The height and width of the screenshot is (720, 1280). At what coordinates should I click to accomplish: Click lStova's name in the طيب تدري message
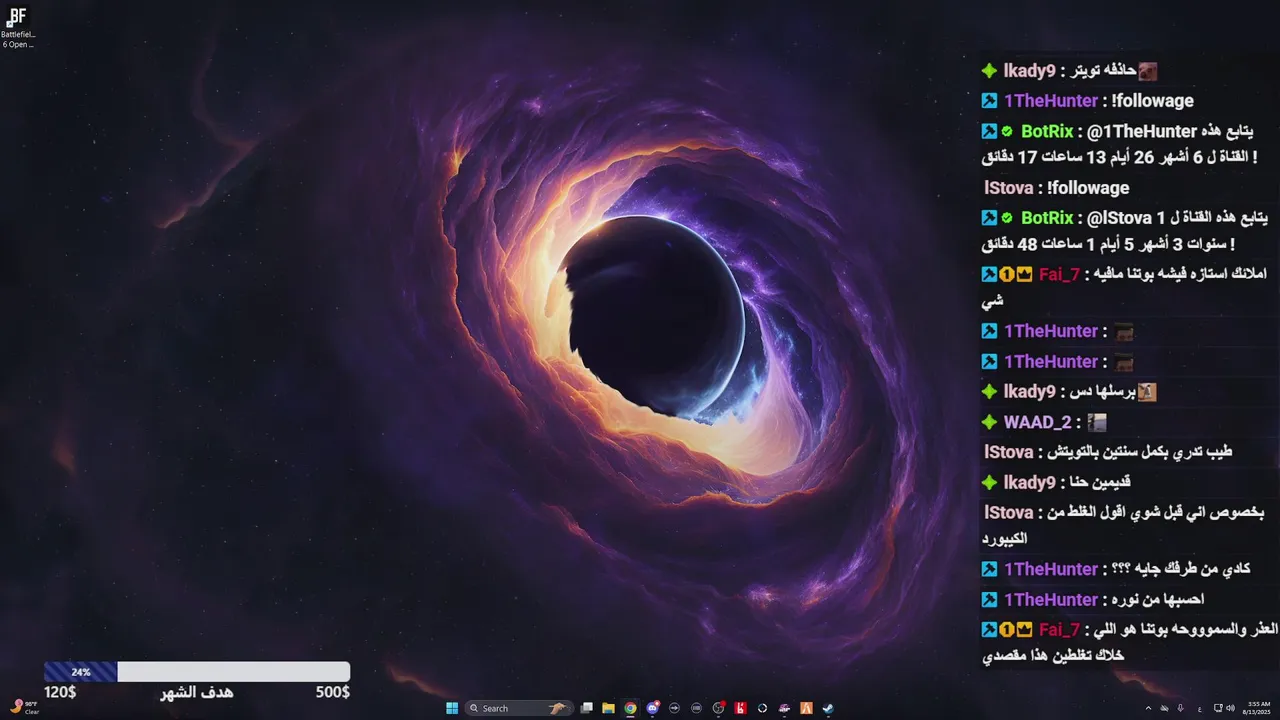[1008, 452]
